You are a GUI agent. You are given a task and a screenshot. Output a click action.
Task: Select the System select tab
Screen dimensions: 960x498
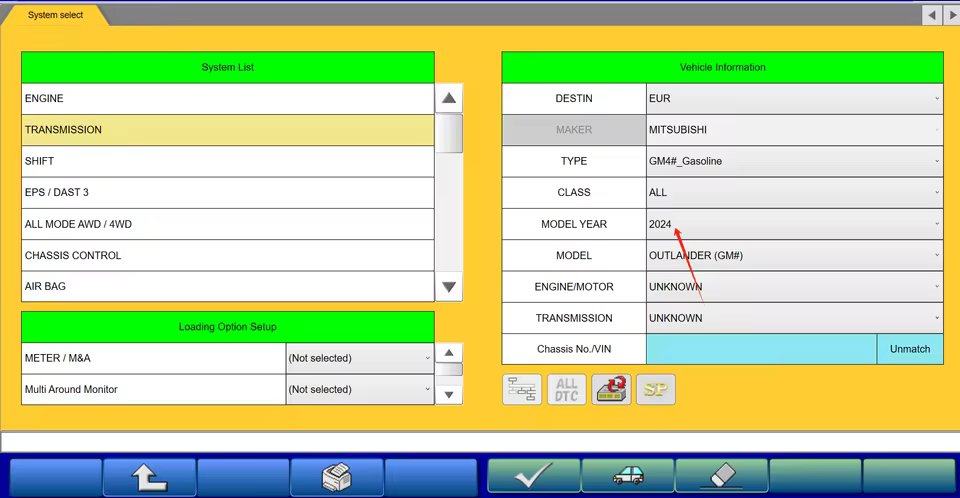[x=56, y=15]
